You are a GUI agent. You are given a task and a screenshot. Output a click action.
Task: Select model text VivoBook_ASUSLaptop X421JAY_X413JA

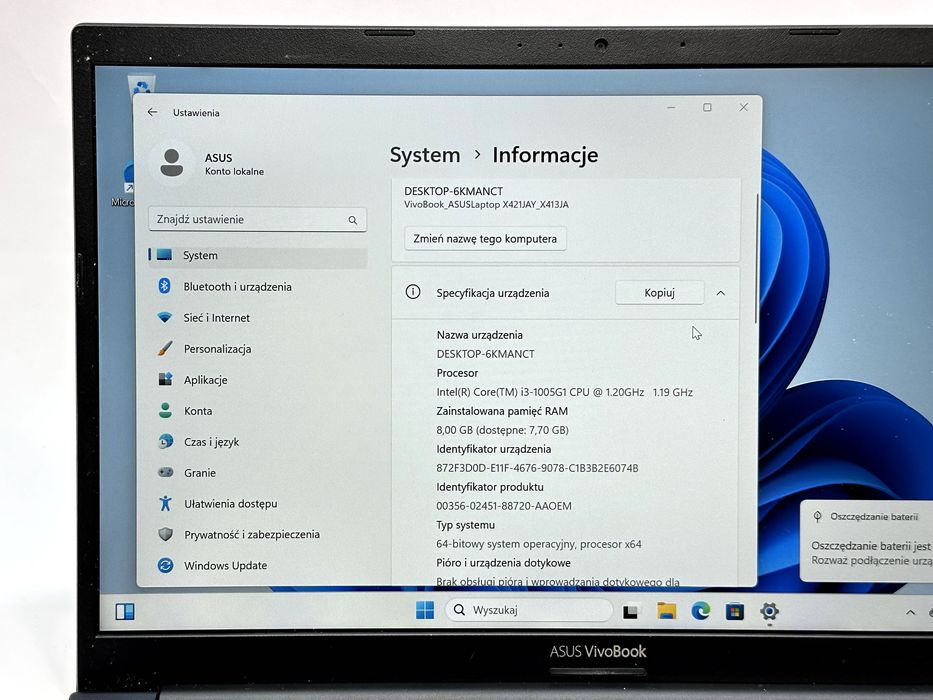486,205
